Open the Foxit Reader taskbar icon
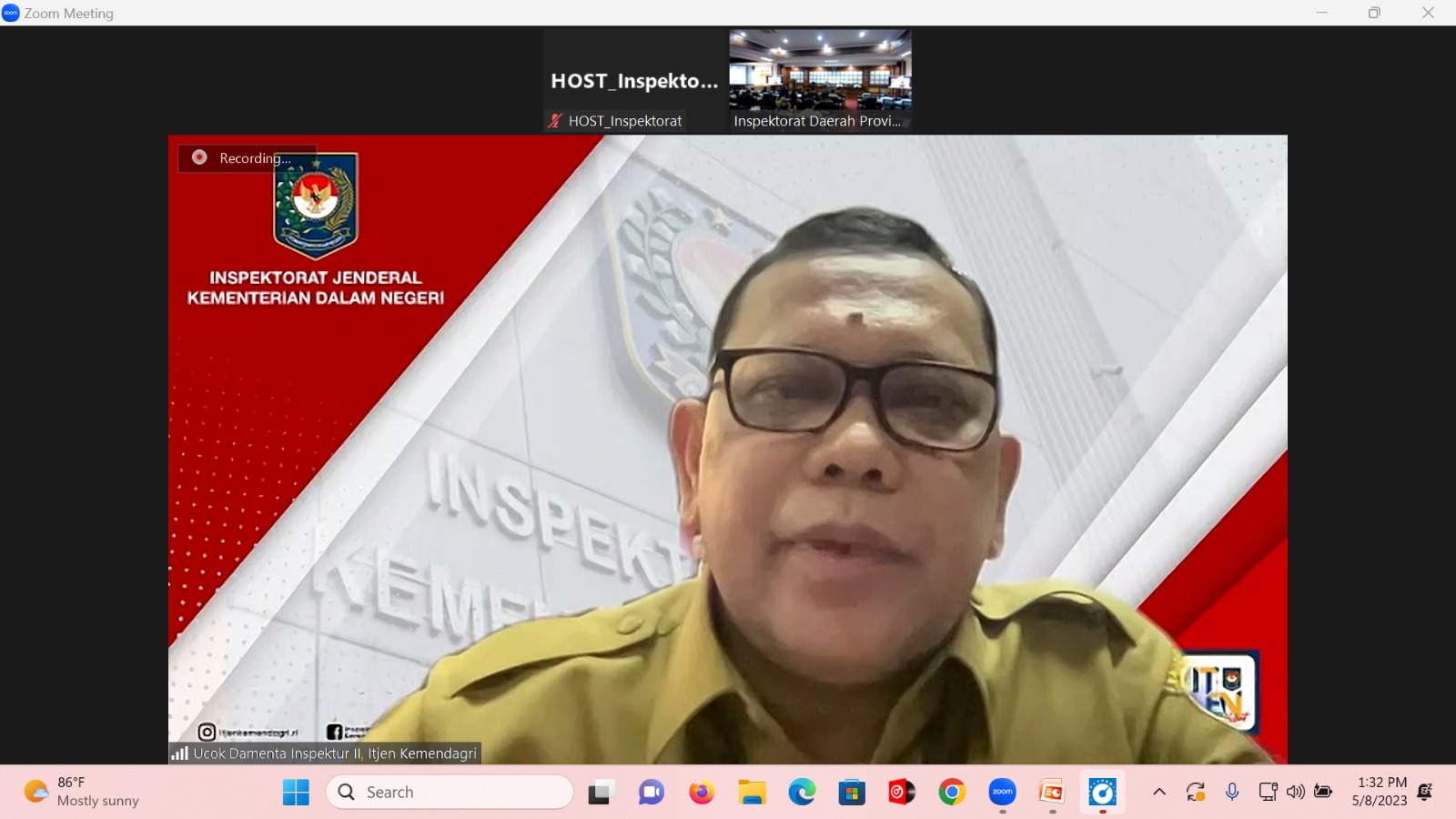1456x819 pixels. coord(1052,793)
